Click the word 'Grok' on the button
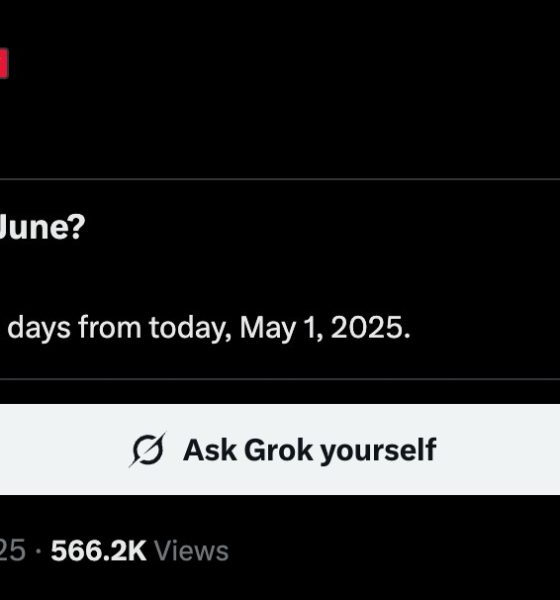The height and width of the screenshot is (600, 560). [278, 450]
